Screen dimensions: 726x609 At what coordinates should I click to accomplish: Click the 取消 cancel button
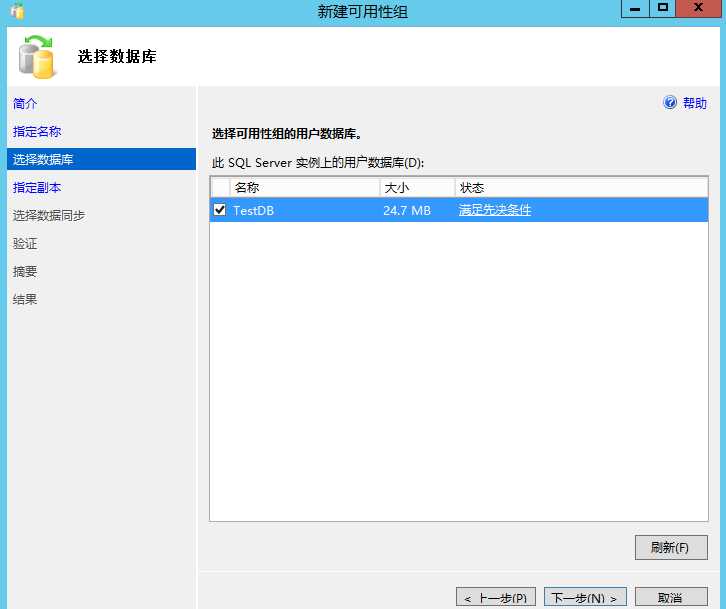tap(671, 598)
